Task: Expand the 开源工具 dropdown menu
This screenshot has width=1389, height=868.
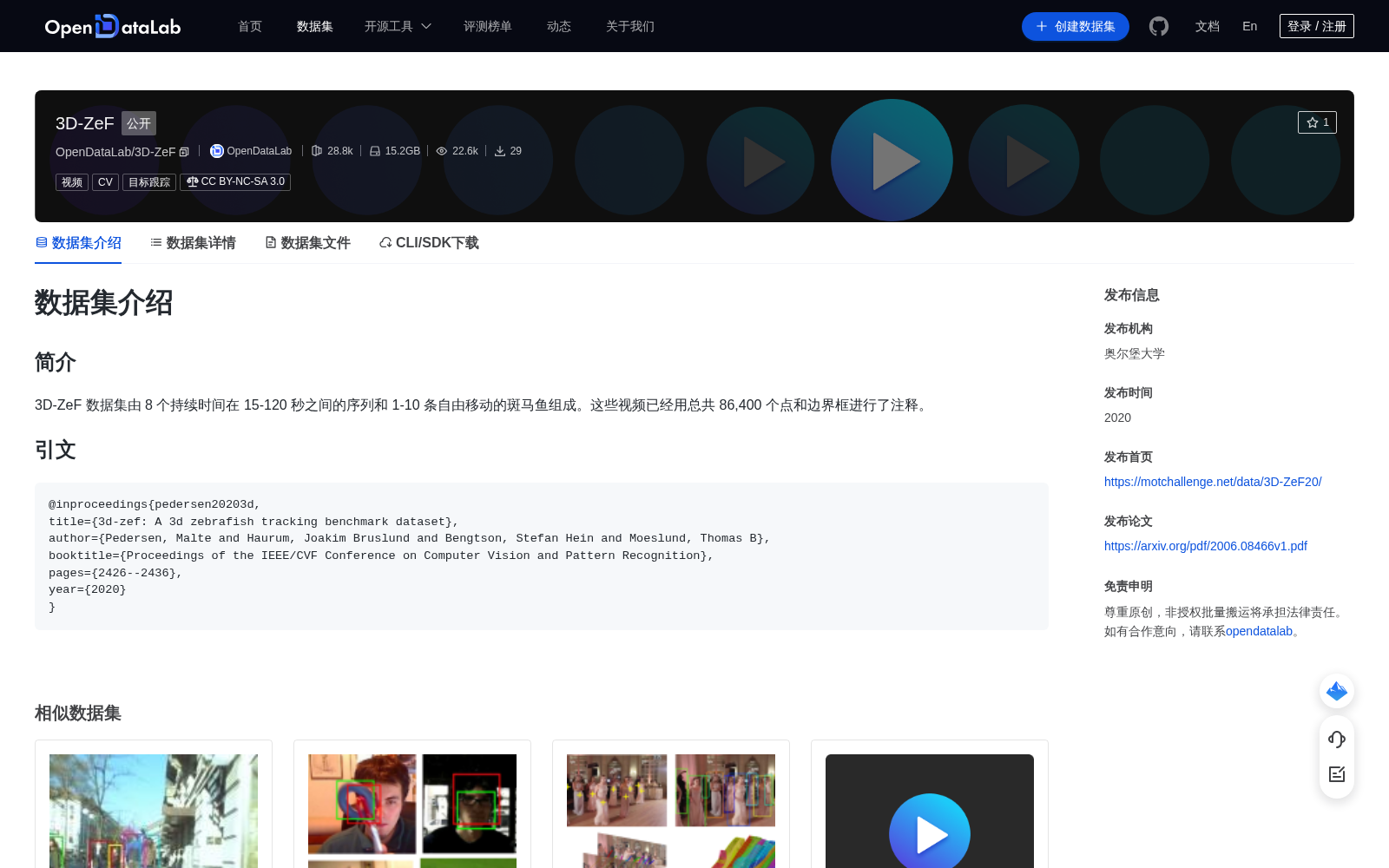Action: tap(398, 26)
